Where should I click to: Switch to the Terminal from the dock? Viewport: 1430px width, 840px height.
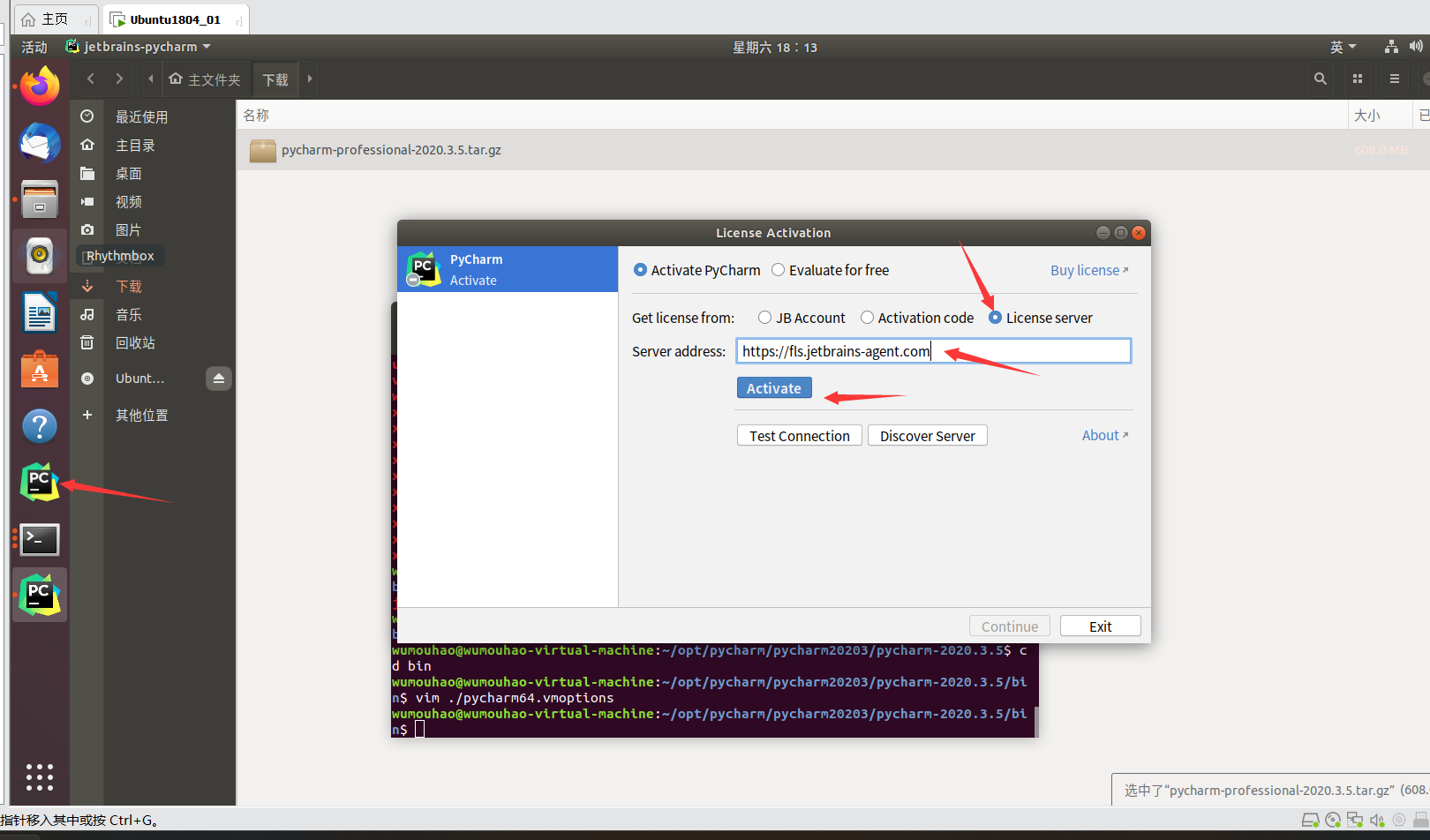[40, 539]
